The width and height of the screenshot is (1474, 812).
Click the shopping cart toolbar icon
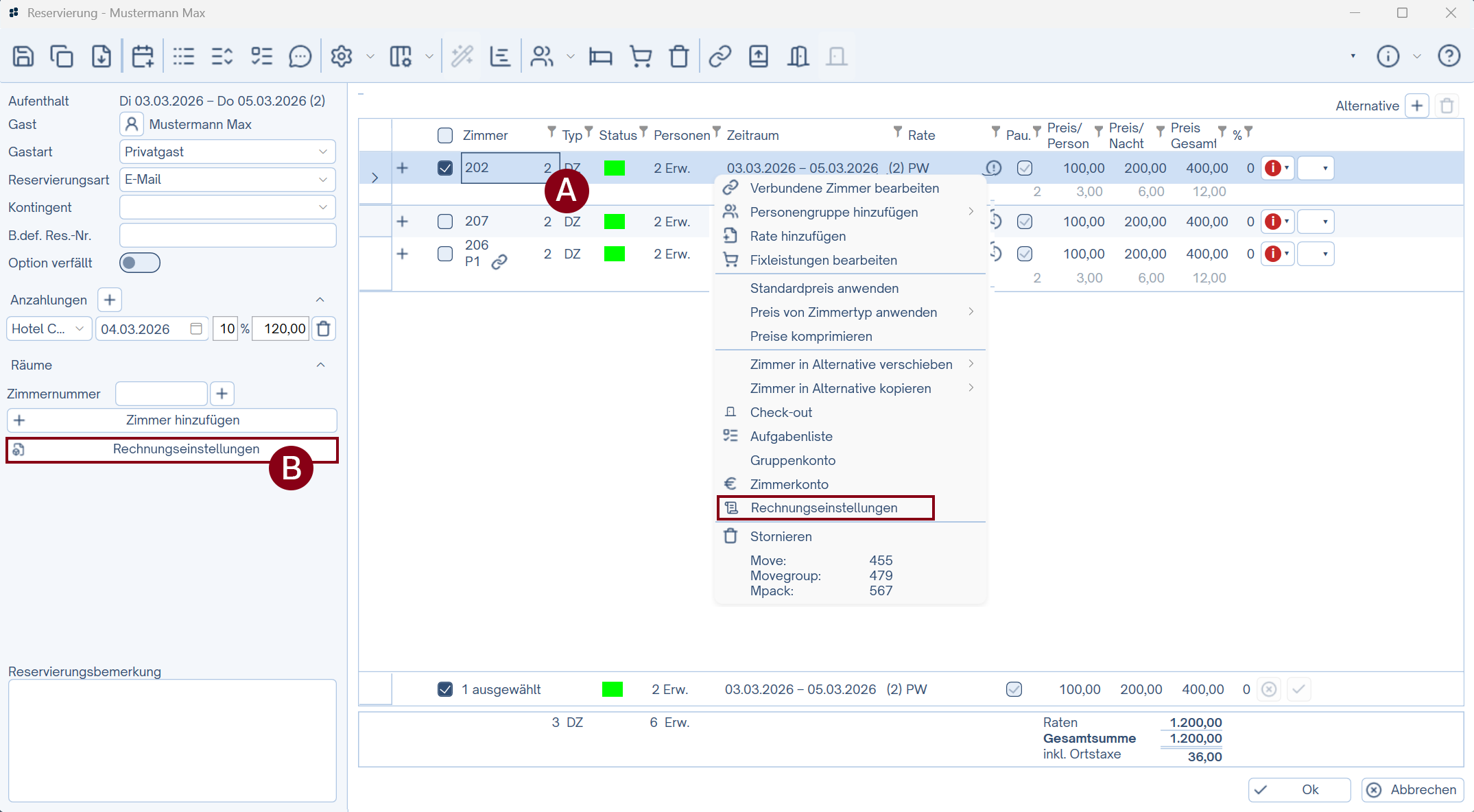pyautogui.click(x=640, y=56)
